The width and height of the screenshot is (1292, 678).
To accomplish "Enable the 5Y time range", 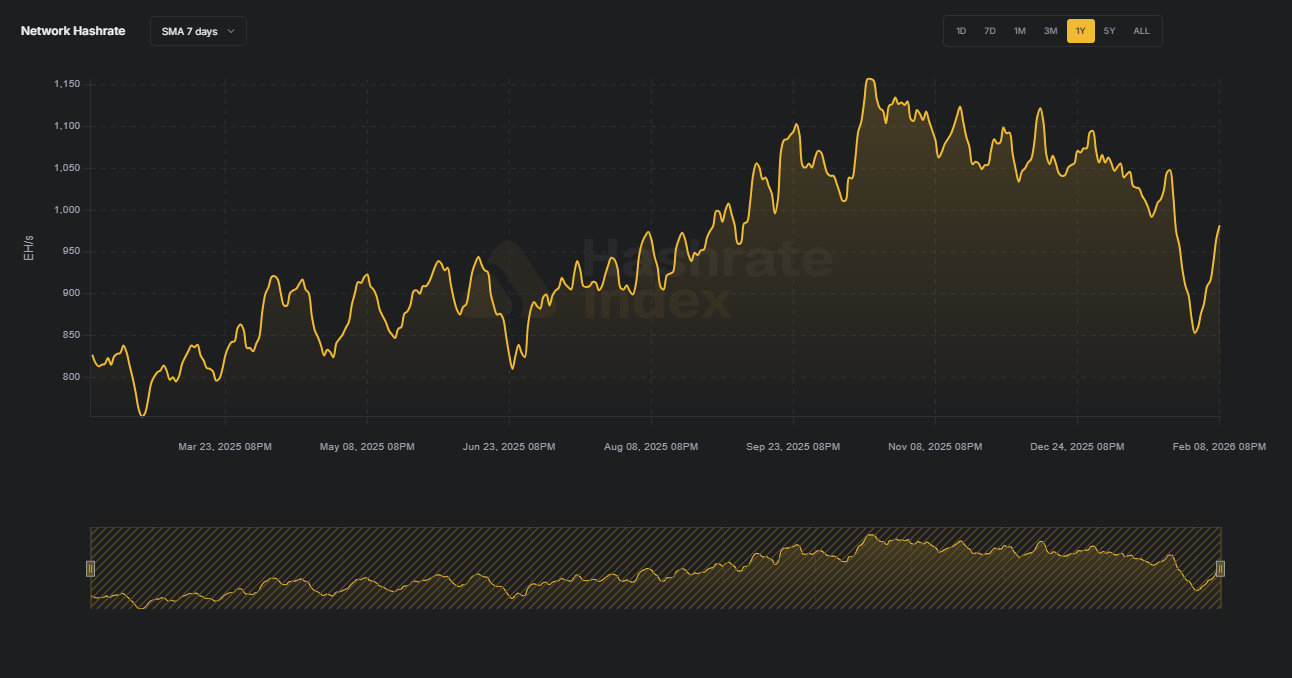I will (1110, 31).
